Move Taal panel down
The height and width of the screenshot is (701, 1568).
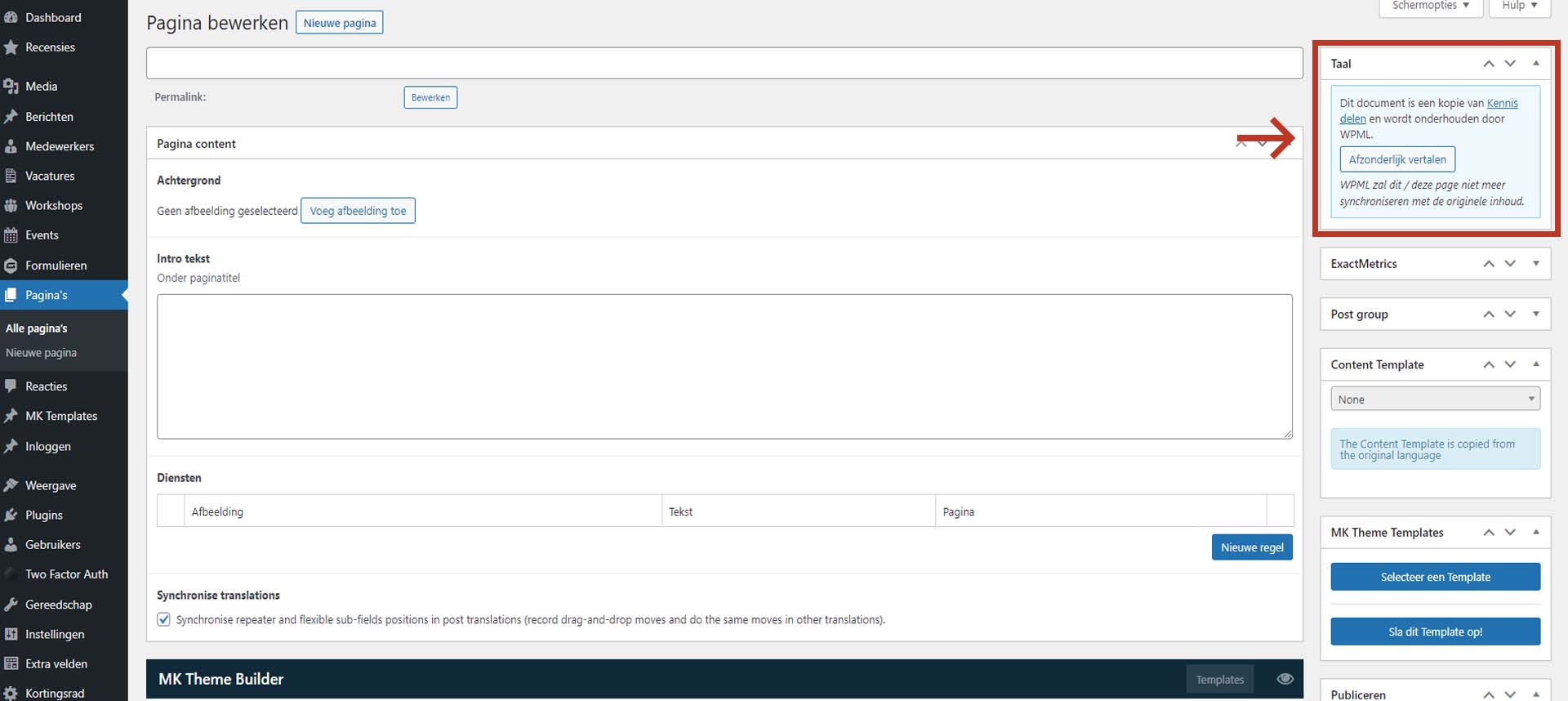pos(1510,63)
